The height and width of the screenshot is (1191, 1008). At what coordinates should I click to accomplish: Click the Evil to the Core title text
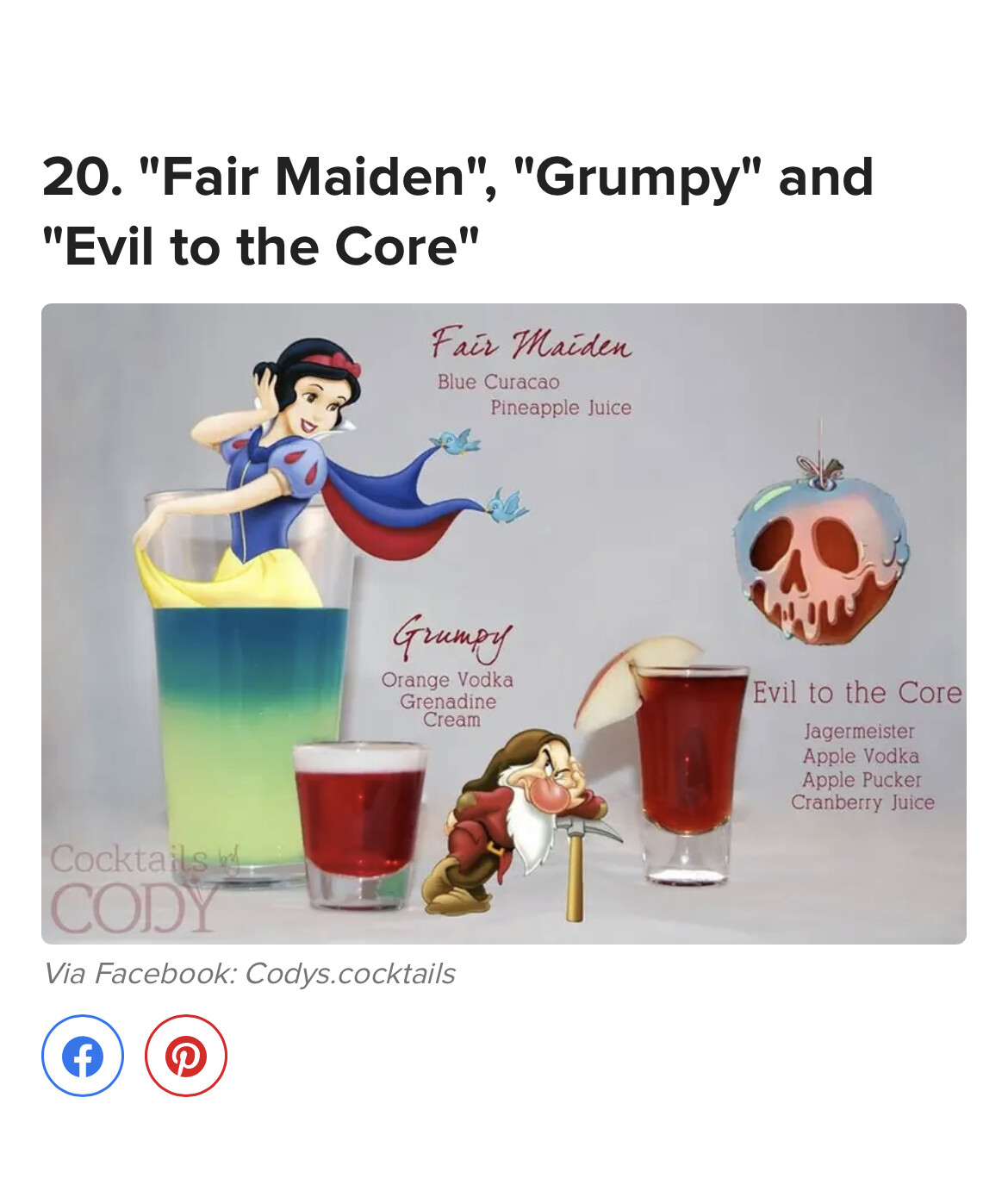(857, 693)
